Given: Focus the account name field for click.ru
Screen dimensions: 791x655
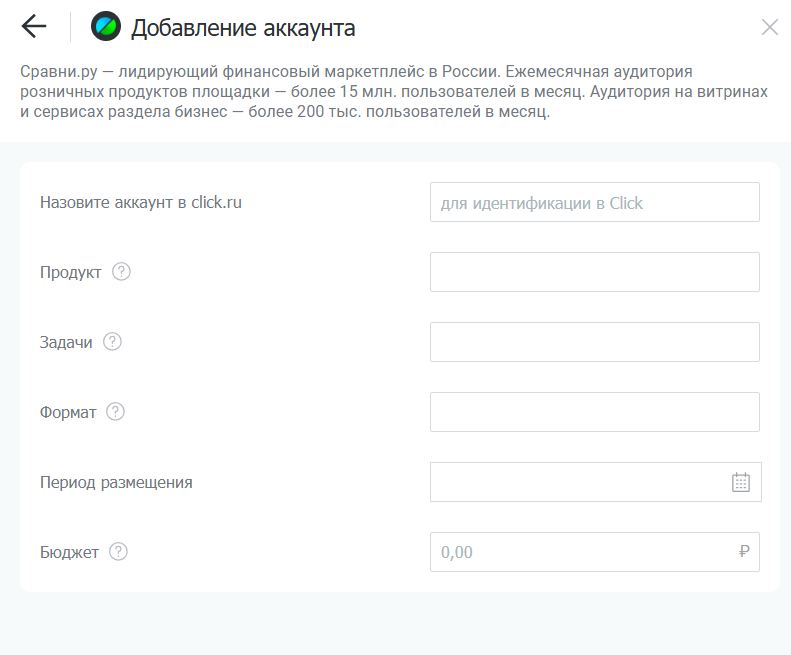Looking at the screenshot, I should tap(595, 202).
